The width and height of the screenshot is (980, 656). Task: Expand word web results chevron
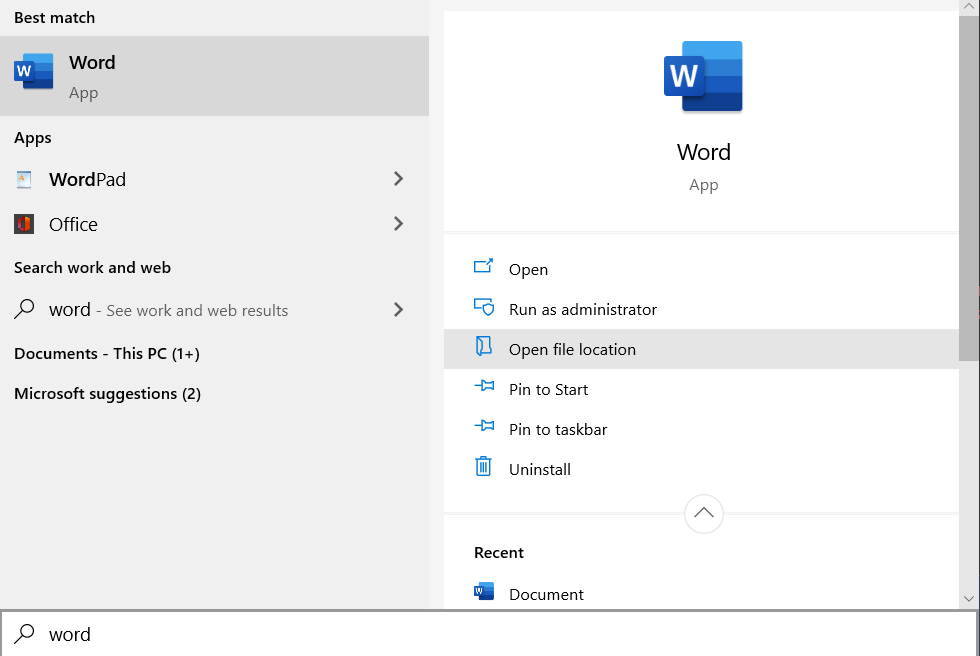point(398,309)
